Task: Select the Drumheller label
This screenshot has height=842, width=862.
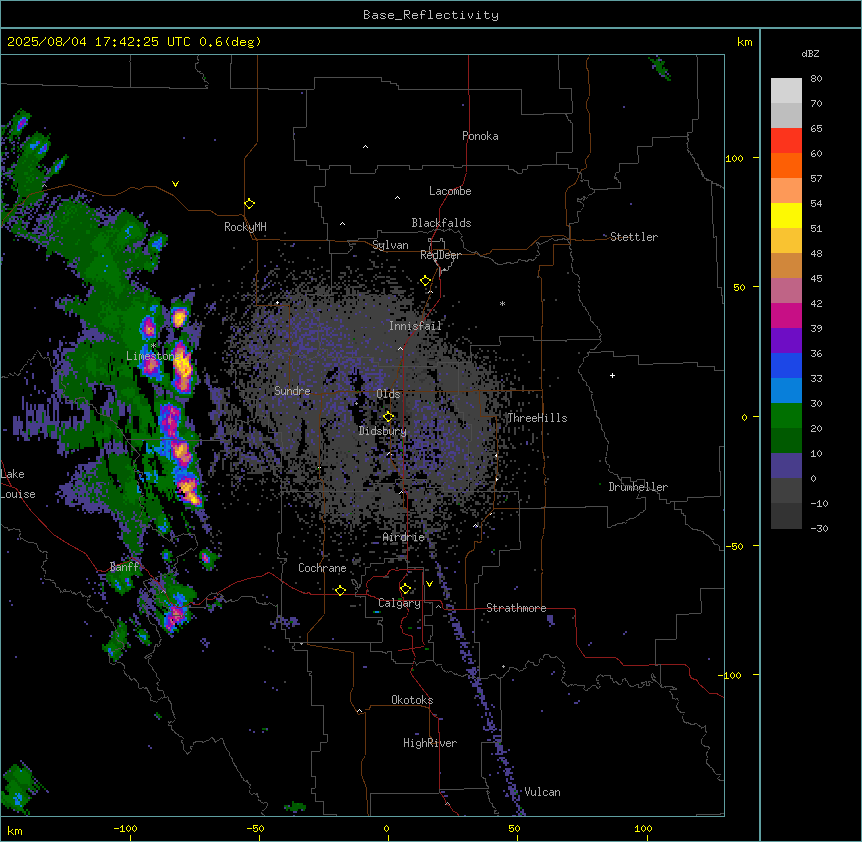Action: tap(638, 487)
